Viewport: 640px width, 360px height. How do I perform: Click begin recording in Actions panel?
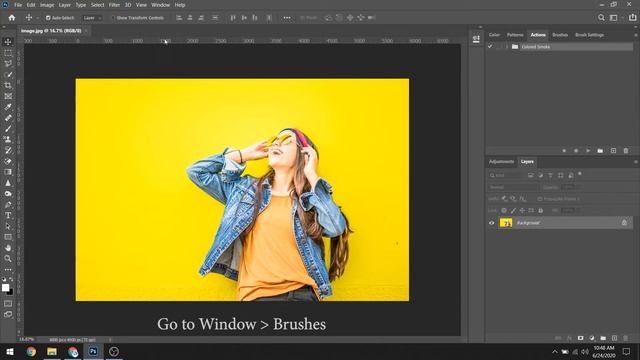click(x=576, y=151)
